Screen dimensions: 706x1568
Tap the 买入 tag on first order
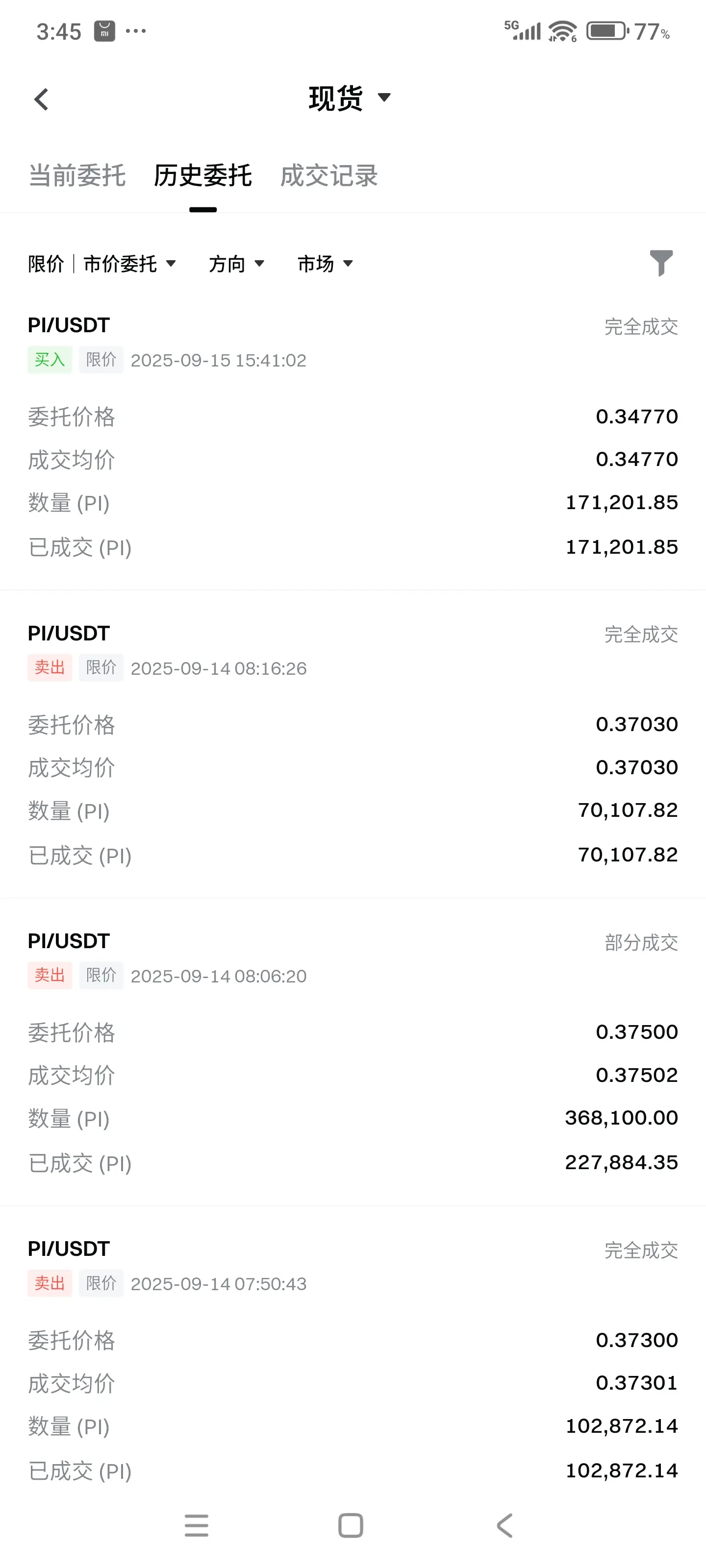pos(50,360)
